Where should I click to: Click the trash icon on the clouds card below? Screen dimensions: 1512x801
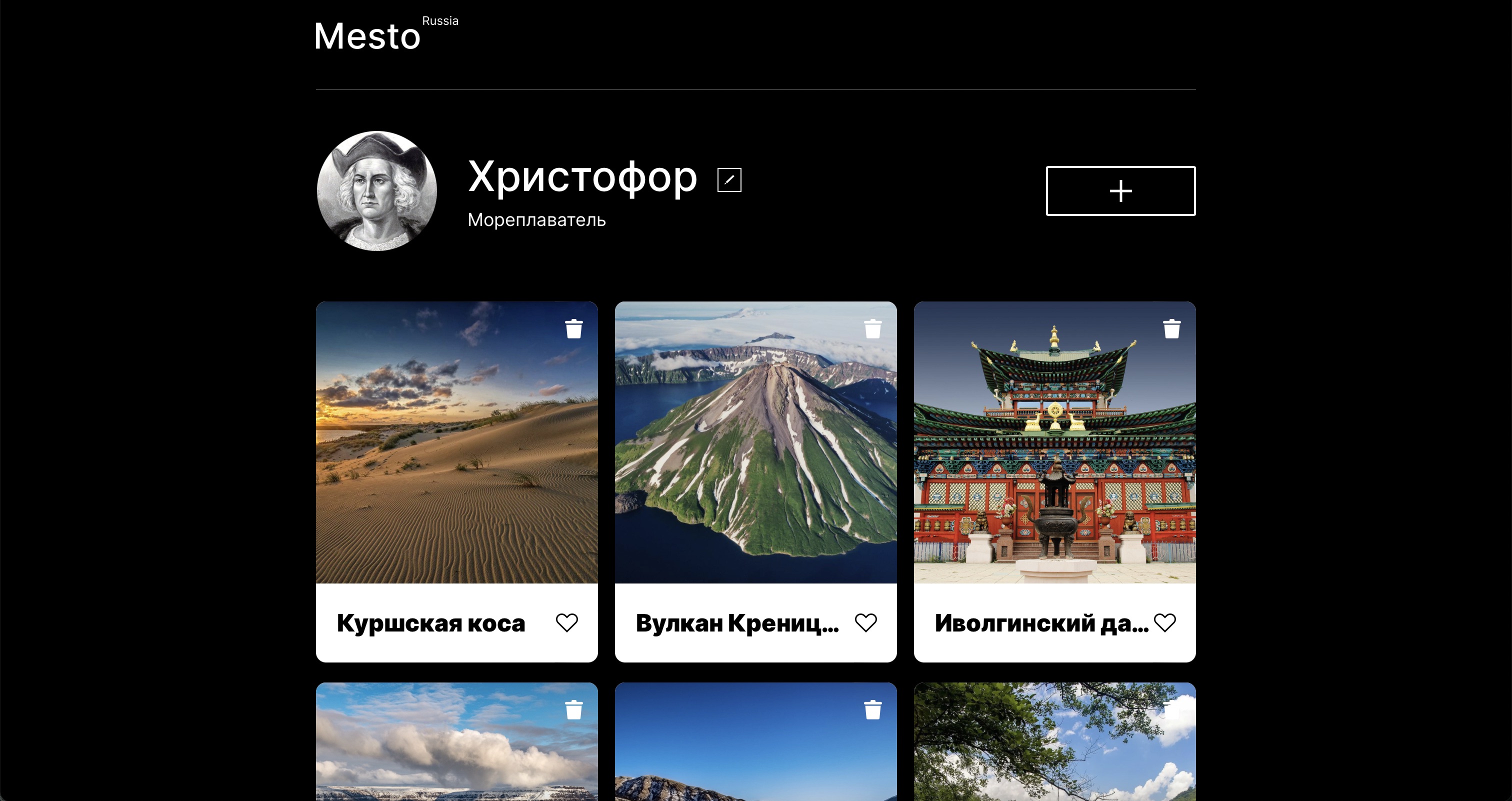point(573,709)
